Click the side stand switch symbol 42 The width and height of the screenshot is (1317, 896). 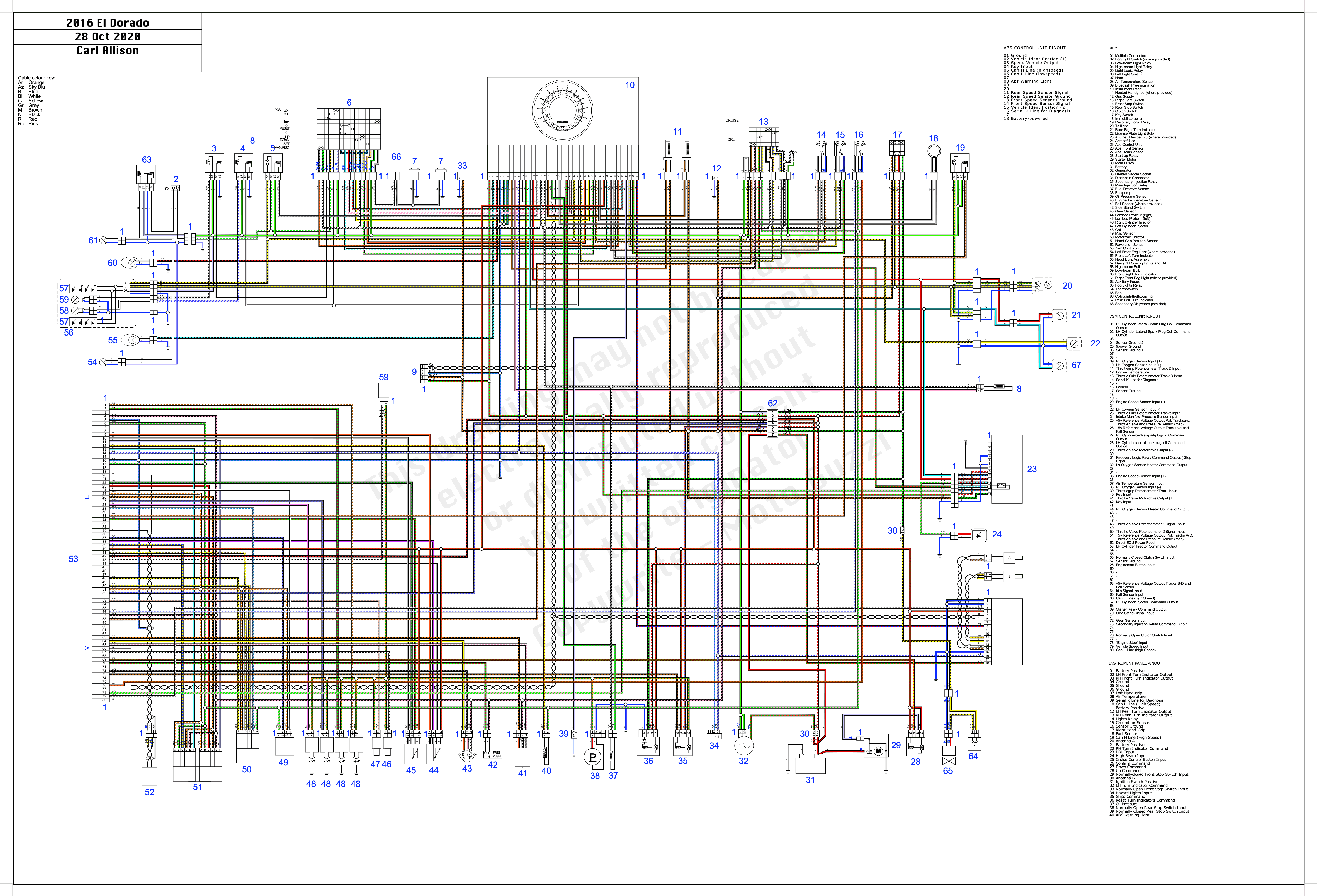coord(493,754)
